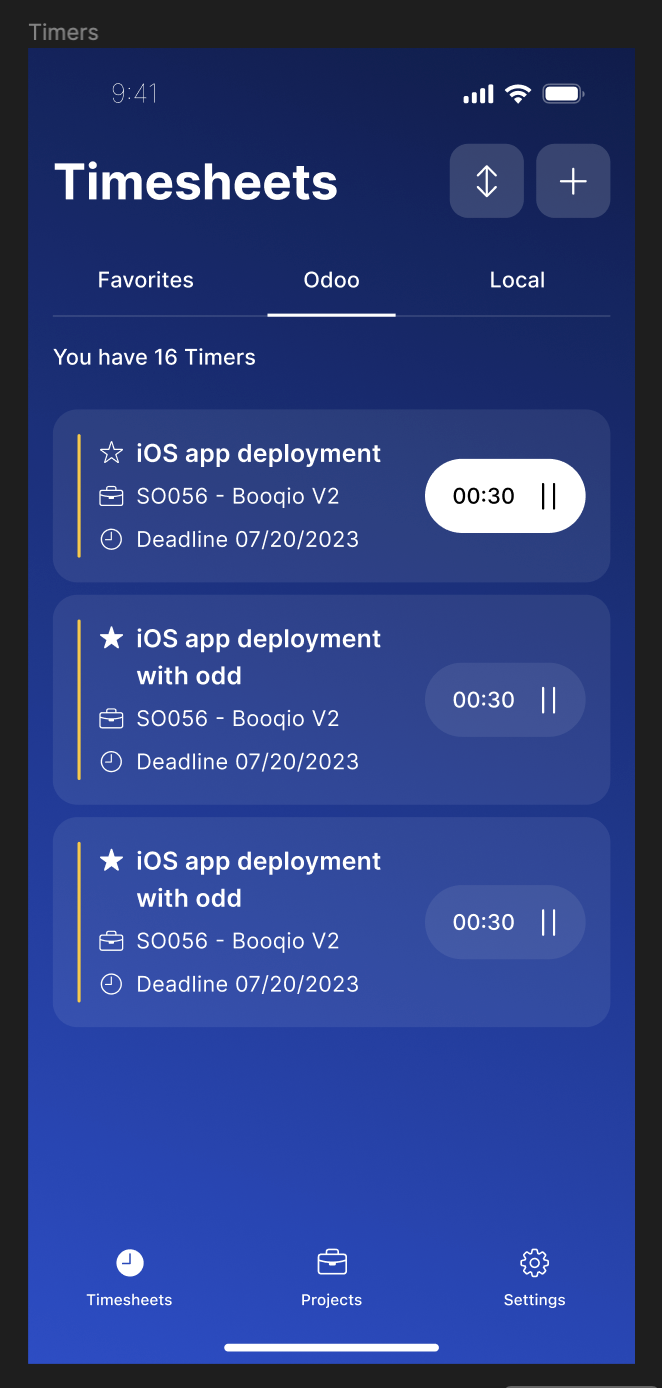Click the deadline clock icon on the second card
This screenshot has height=1388, width=662.
click(x=111, y=761)
